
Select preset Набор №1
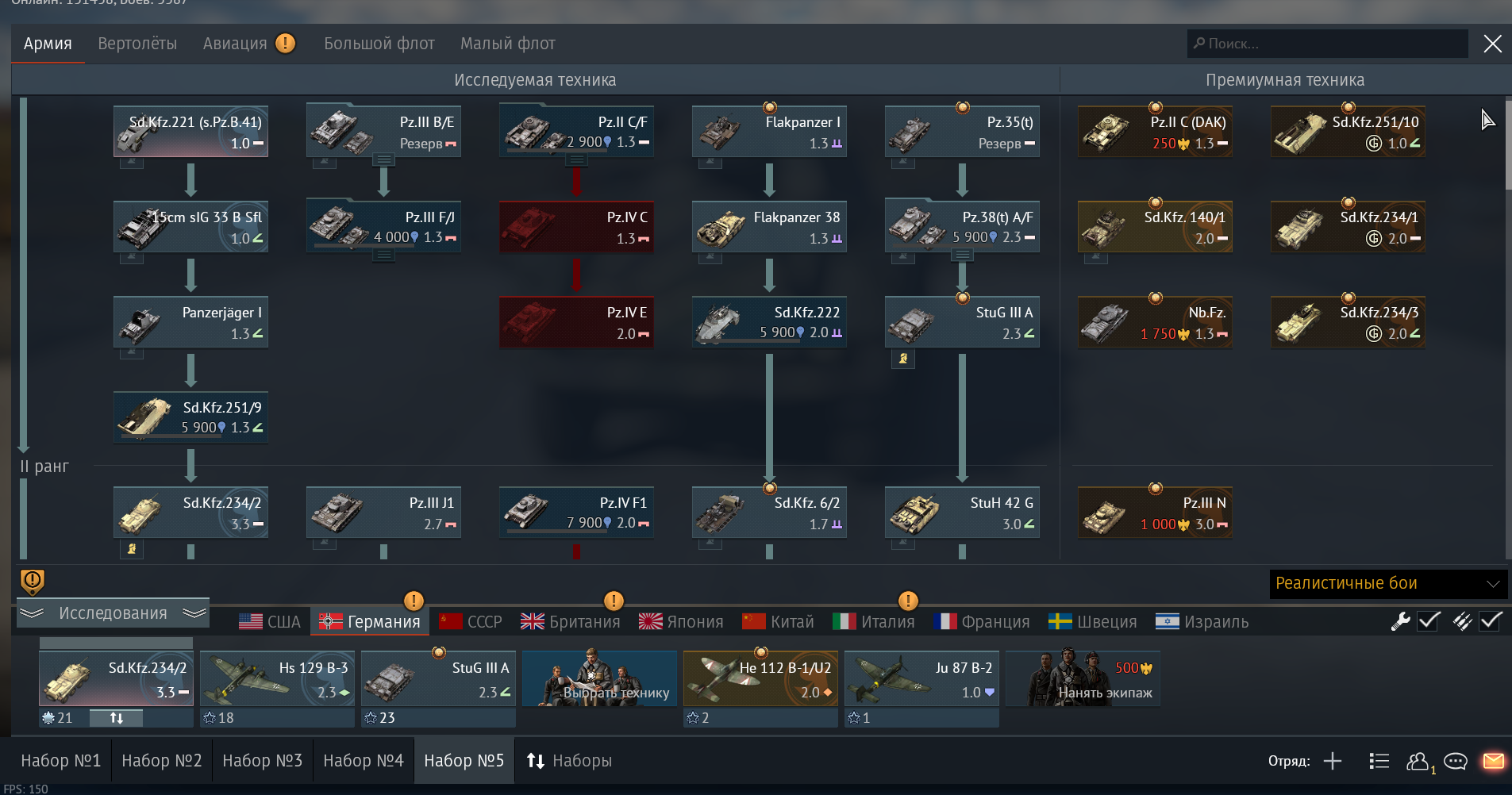pos(61,761)
